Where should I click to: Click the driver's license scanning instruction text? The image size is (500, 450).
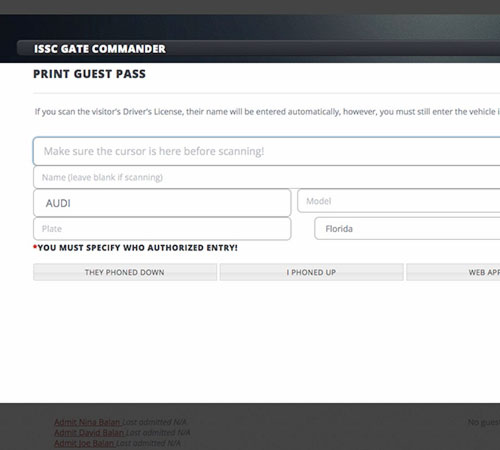tap(267, 112)
